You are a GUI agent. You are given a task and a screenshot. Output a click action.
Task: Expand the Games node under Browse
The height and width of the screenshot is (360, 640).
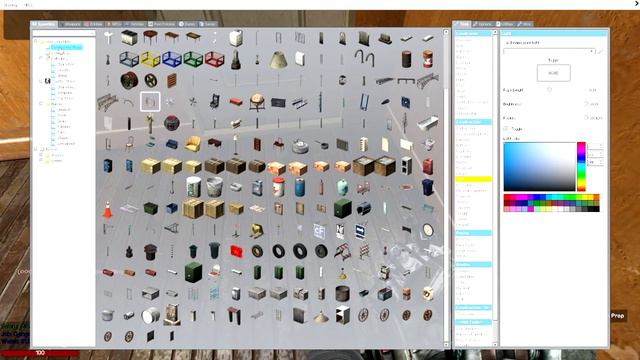tap(41, 160)
